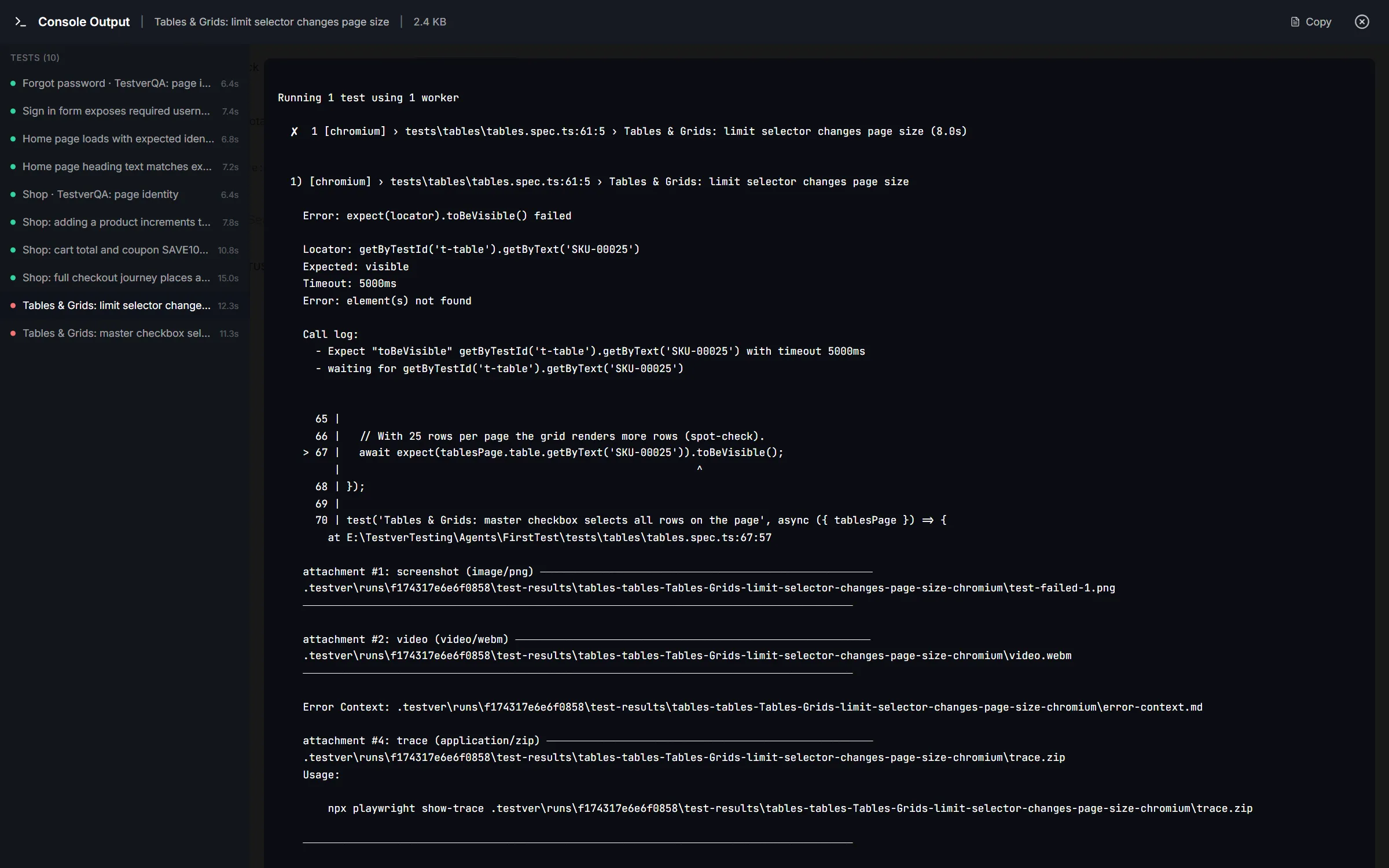
Task: Click the '2.4 KB' size label
Action: (x=429, y=22)
